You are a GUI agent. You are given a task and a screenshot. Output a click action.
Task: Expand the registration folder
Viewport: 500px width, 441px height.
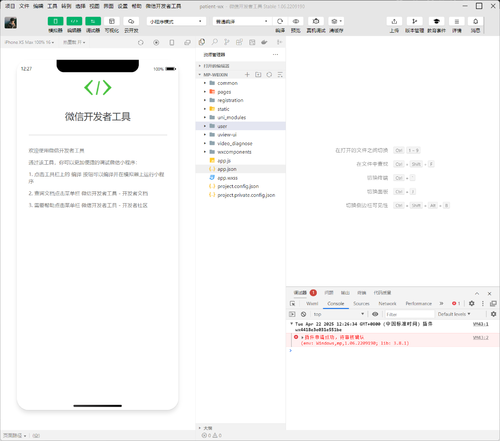pos(241,100)
